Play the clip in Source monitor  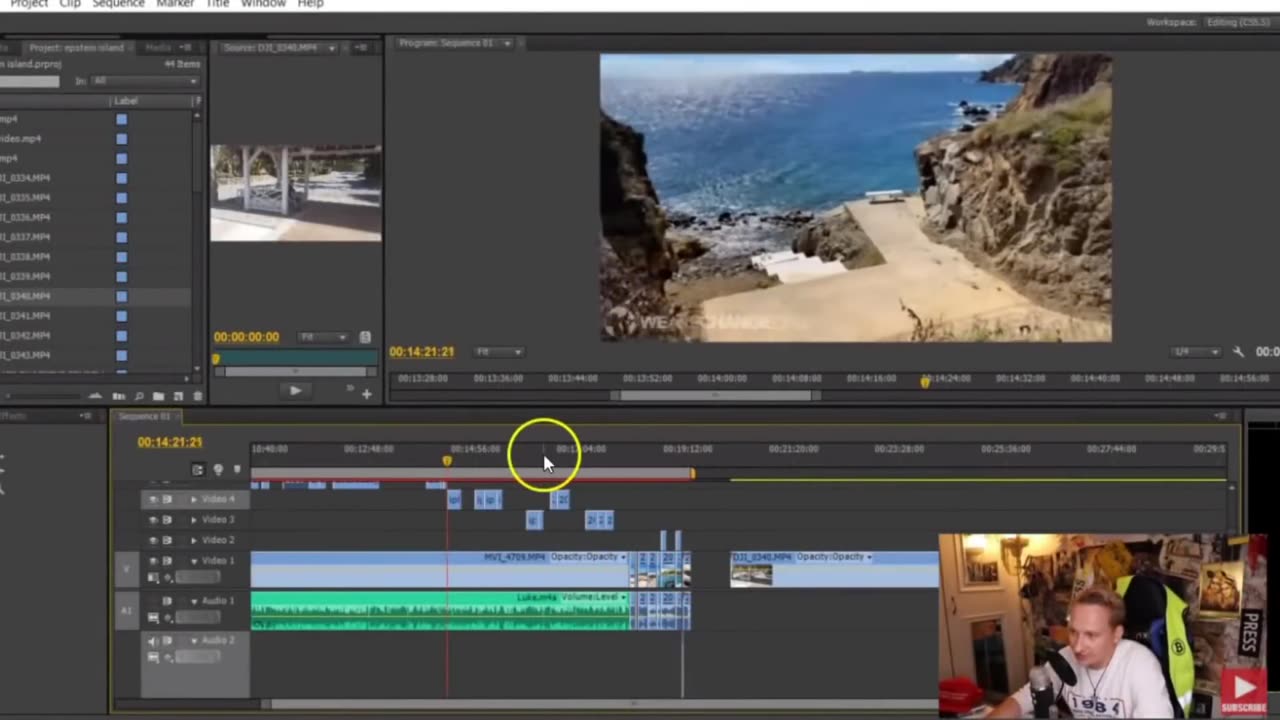point(294,391)
